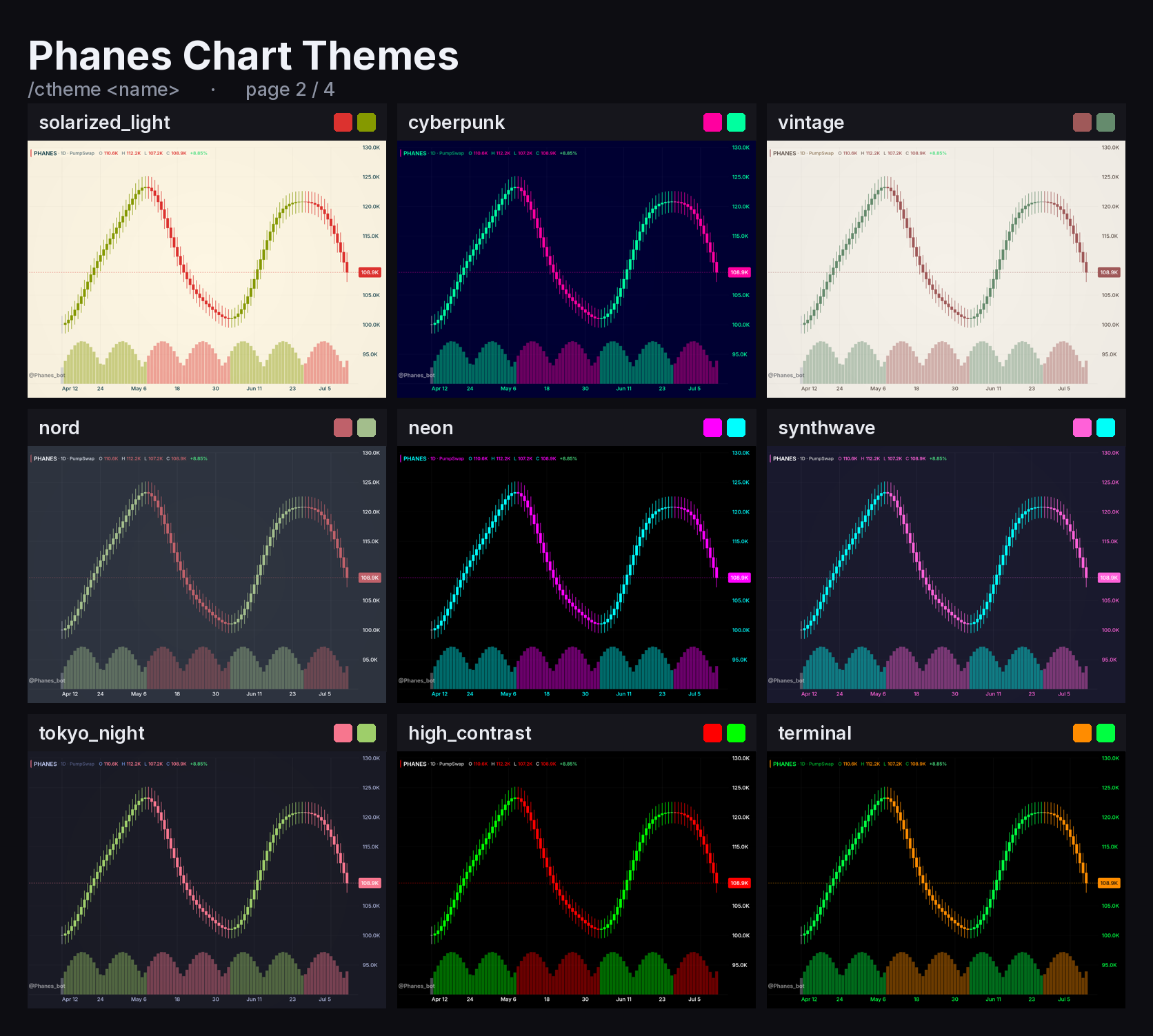1153x1036 pixels.
Task: Click the PHANES ticker label in terminal chart
Action: pyautogui.click(x=785, y=764)
